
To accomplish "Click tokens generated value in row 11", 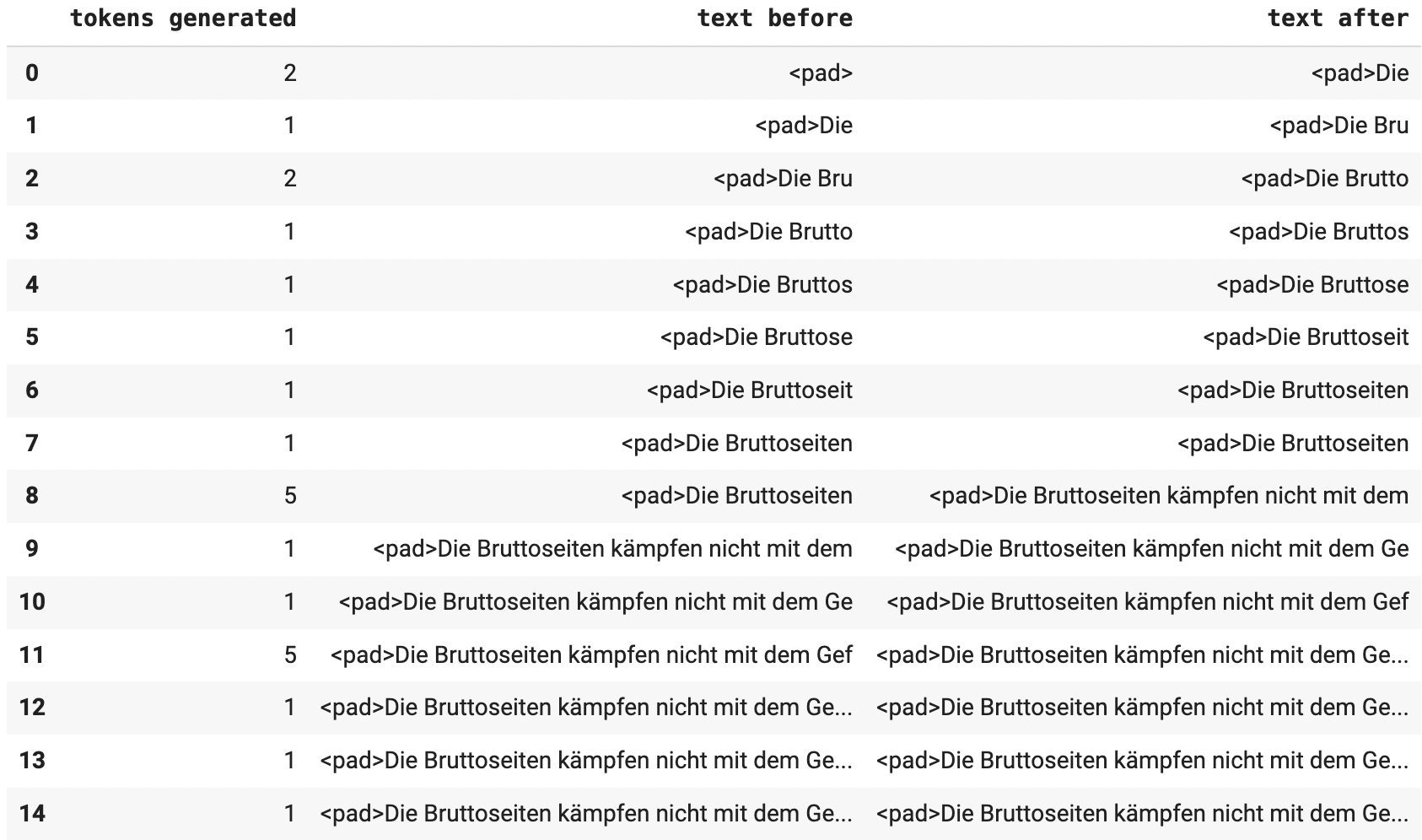I will 289,654.
